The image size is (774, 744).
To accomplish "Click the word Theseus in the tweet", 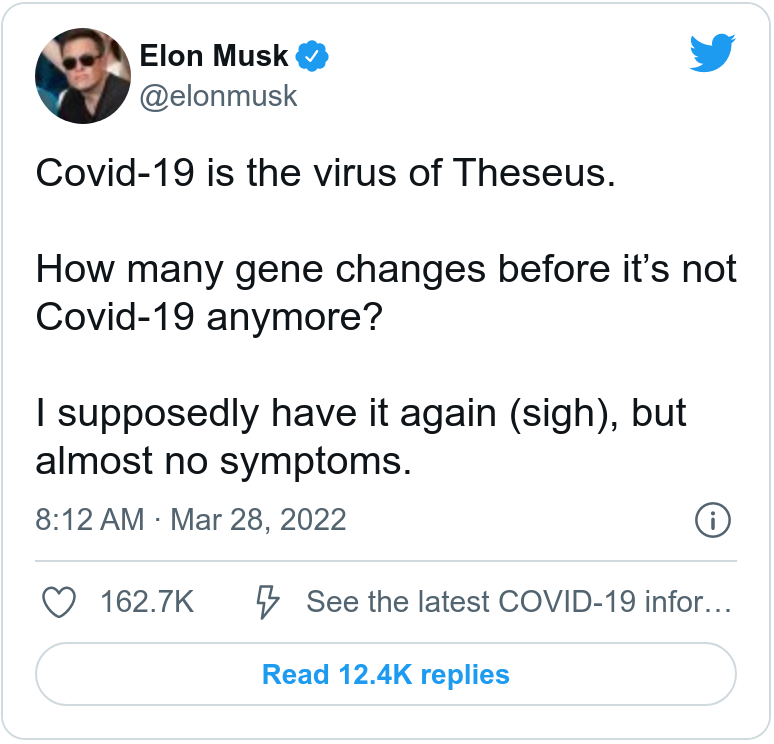I will click(x=532, y=174).
